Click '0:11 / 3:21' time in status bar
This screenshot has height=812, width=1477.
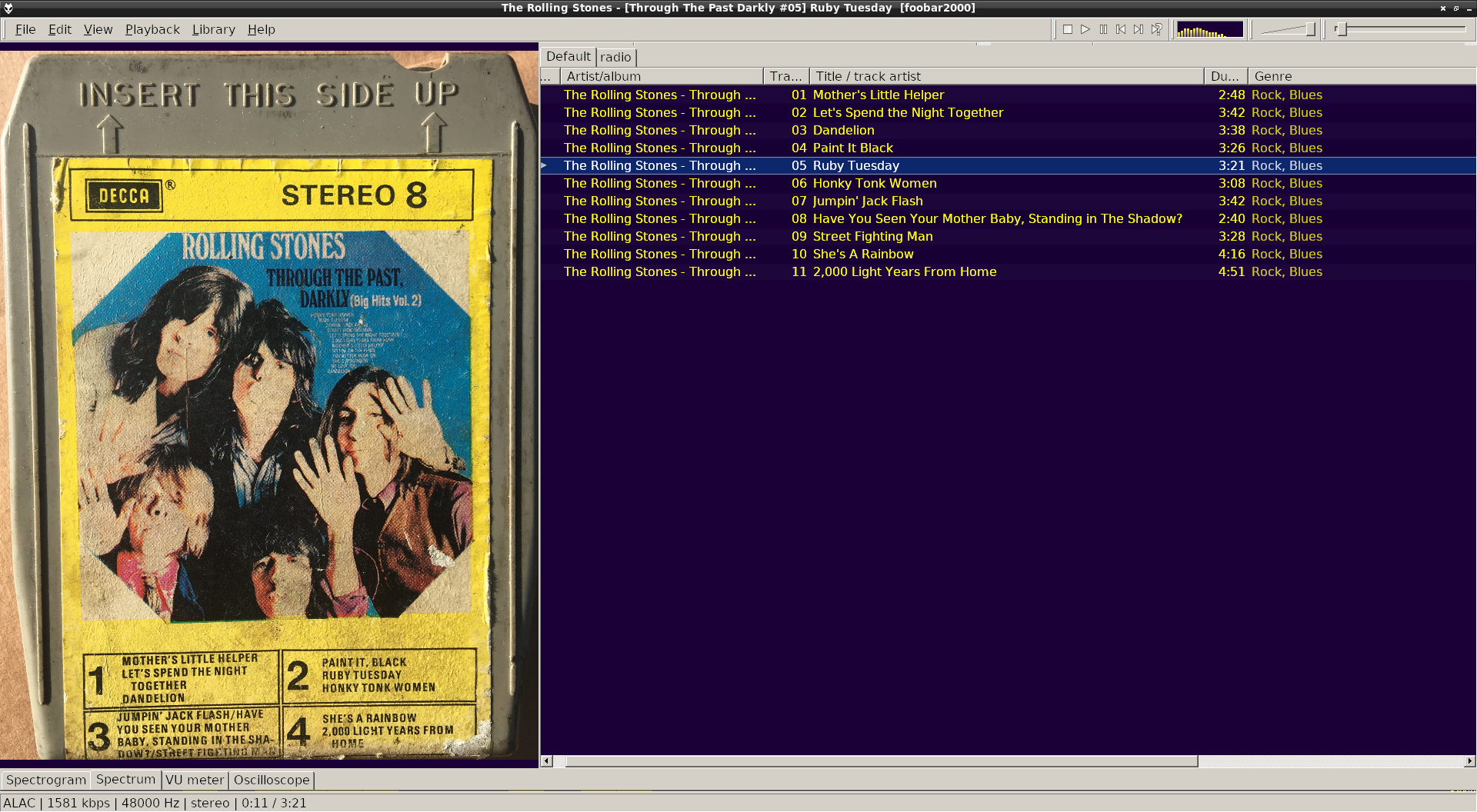274,803
